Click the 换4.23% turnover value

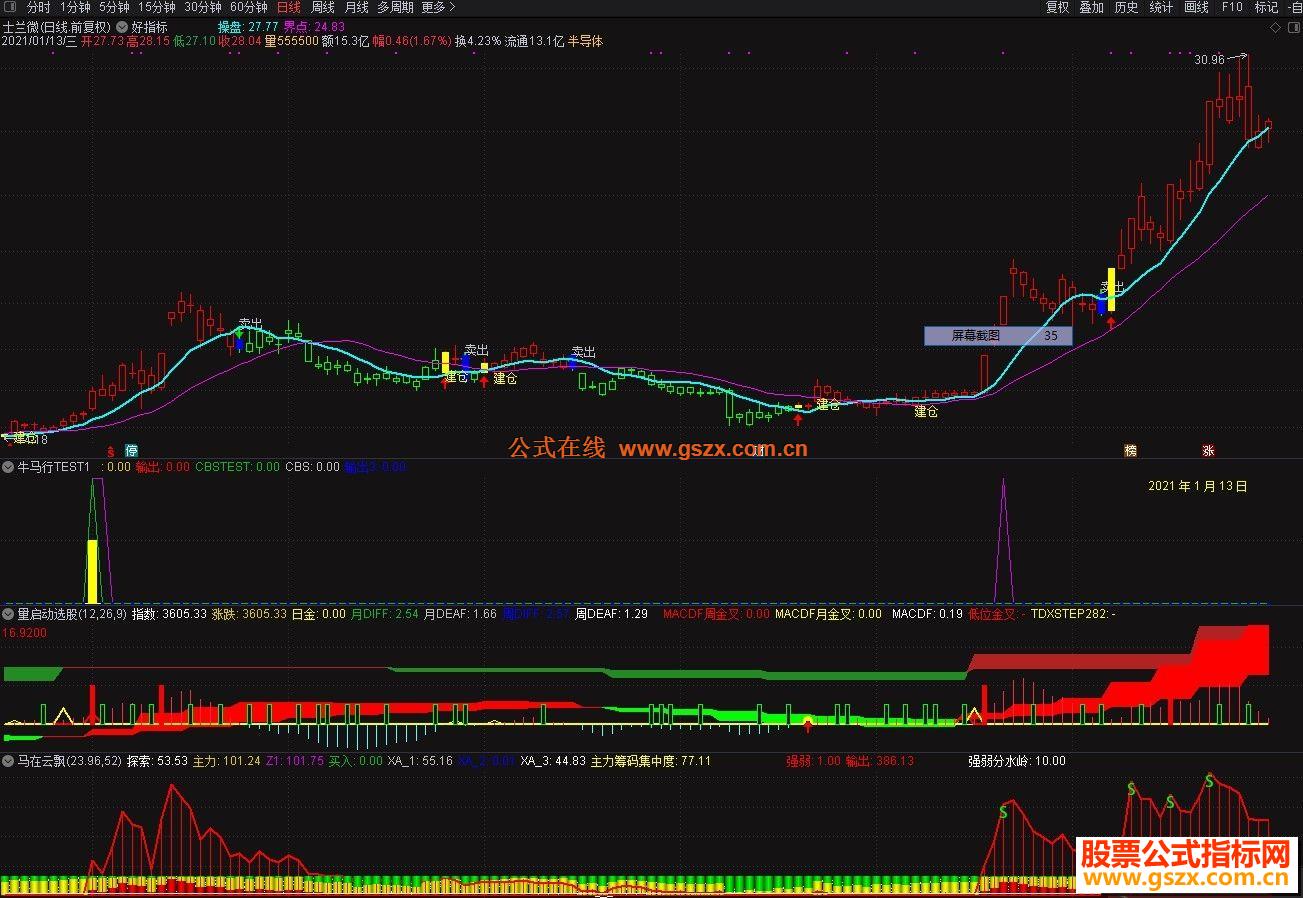tap(478, 41)
